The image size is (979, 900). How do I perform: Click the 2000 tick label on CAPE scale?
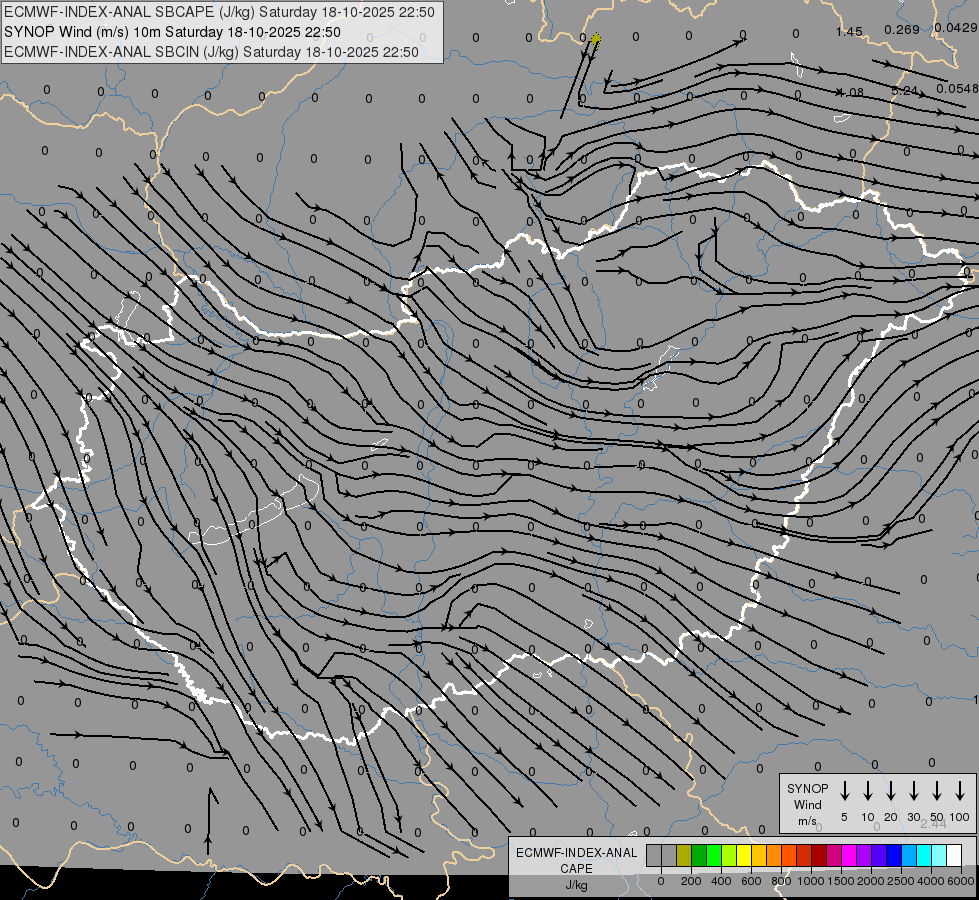pyautogui.click(x=871, y=881)
